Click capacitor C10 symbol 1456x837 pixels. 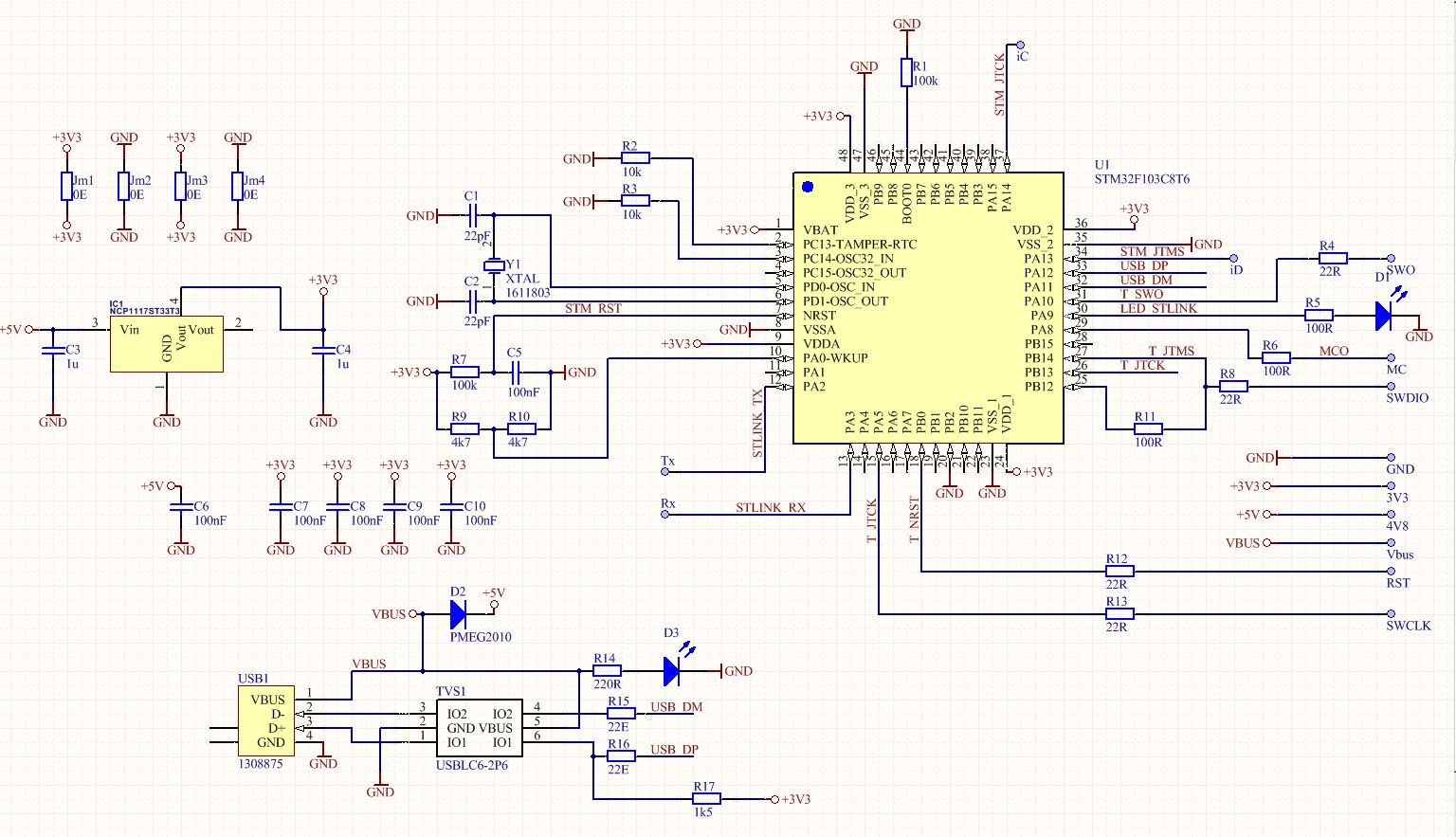[x=450, y=507]
